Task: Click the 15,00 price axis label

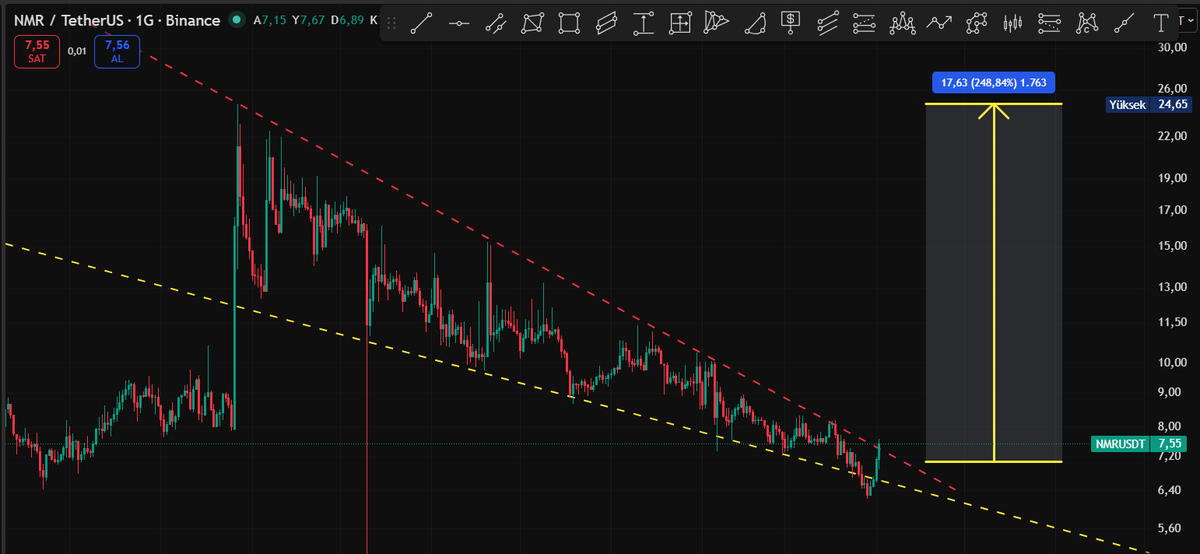Action: pos(1171,246)
